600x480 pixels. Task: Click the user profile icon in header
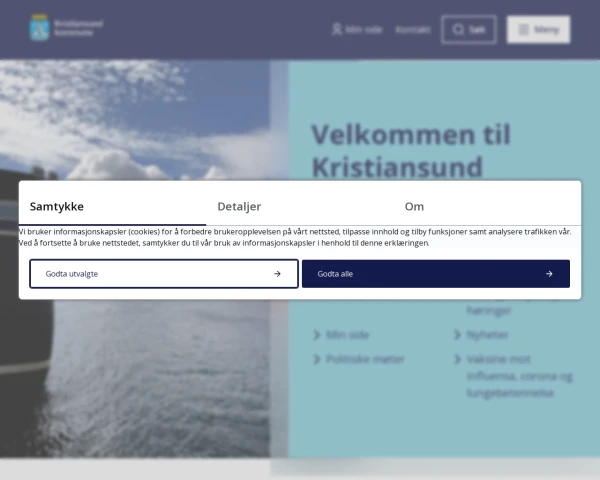pos(337,29)
